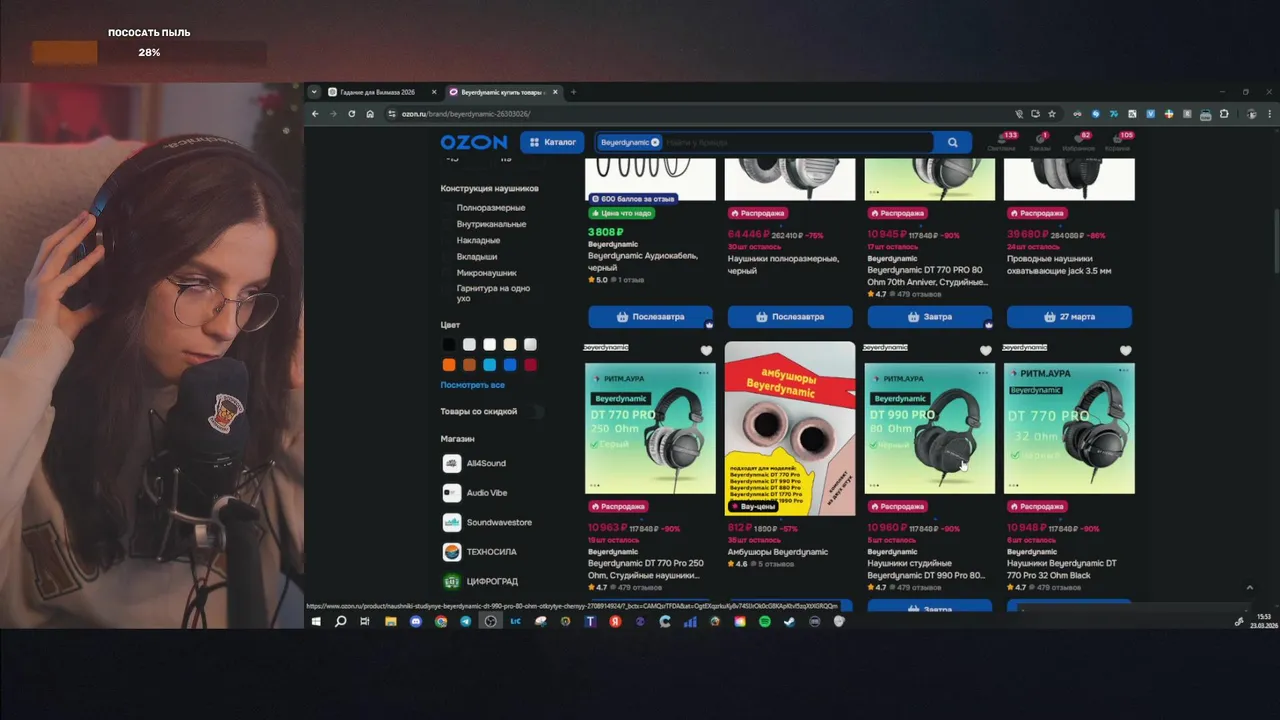Open Windows Start menu
The height and width of the screenshot is (720, 1280).
(316, 621)
